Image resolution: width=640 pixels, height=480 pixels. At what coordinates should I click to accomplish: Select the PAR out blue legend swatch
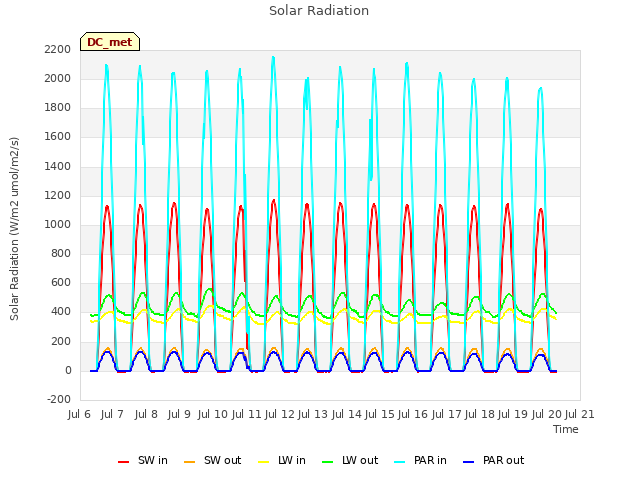(469, 462)
